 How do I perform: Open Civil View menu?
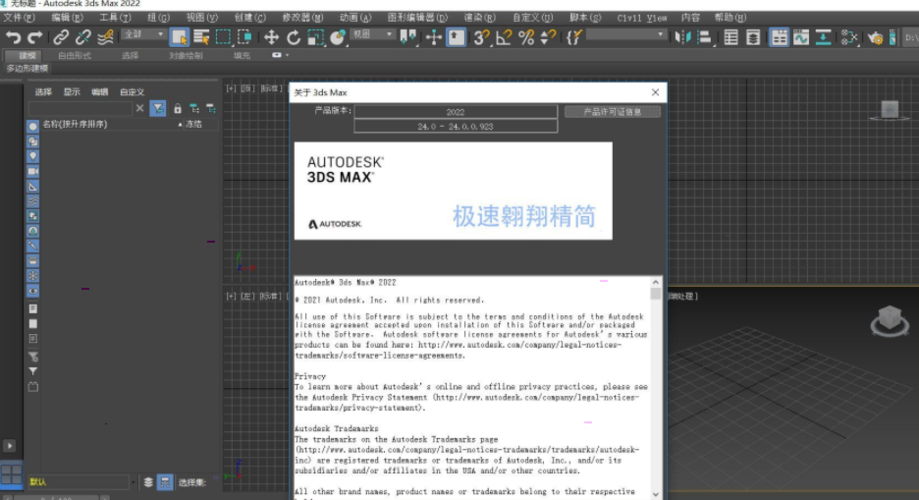[642, 18]
